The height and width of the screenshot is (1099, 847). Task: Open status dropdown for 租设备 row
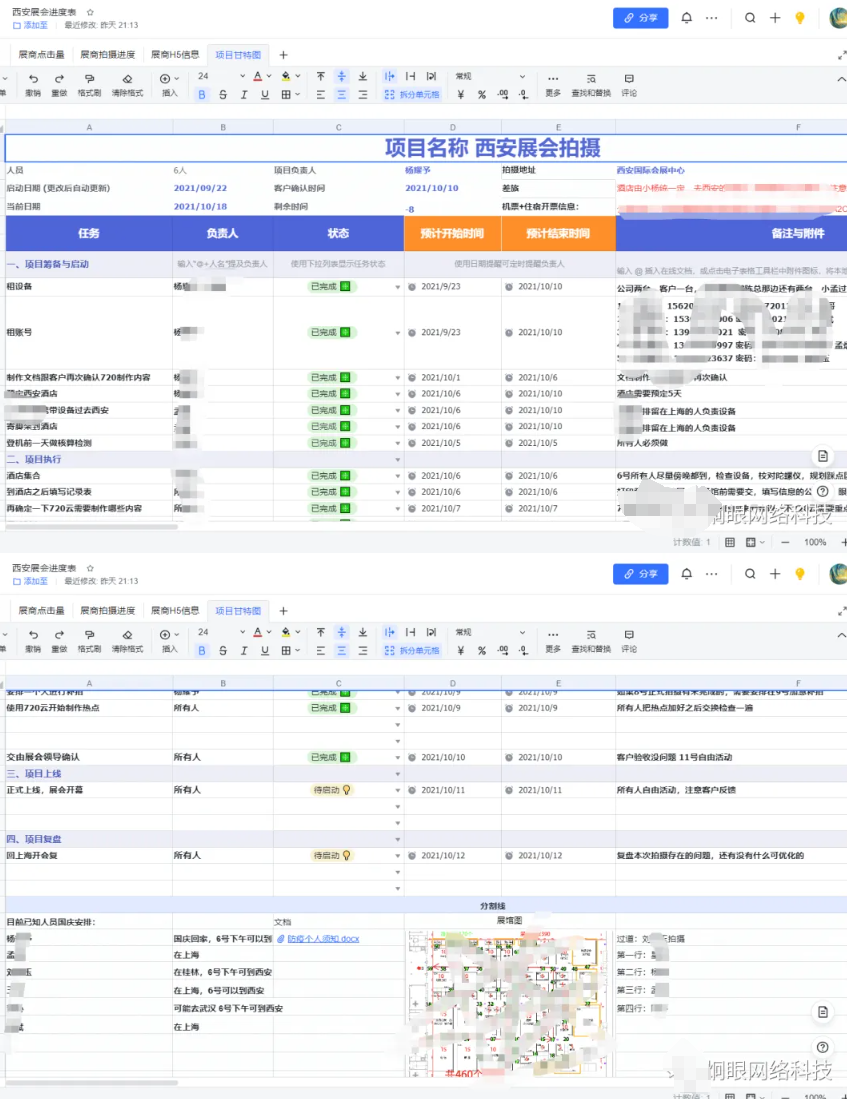[397, 287]
